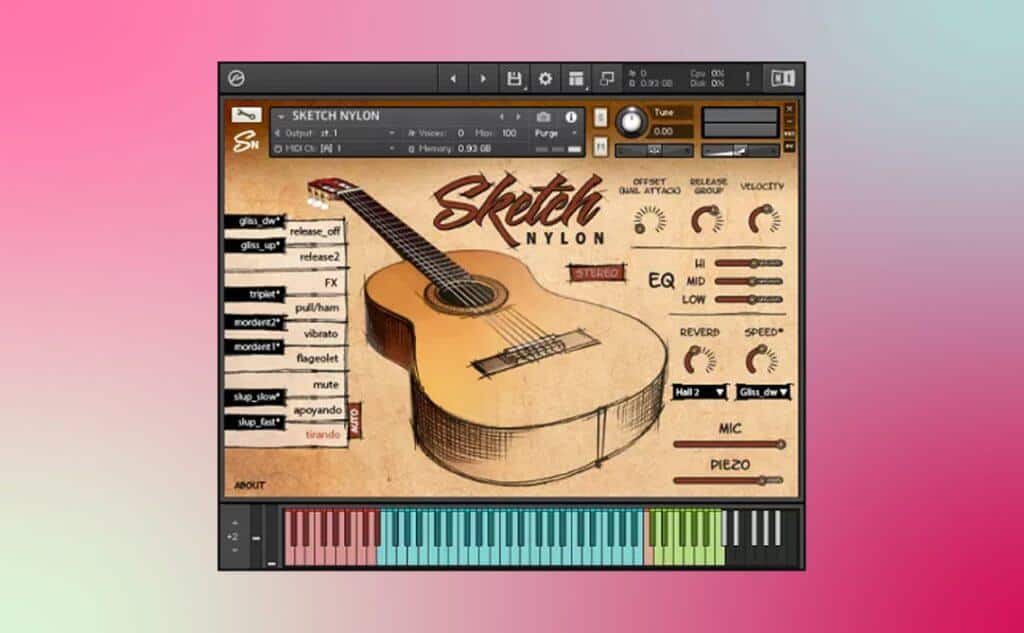Select the vibrato articulation
The width and height of the screenshot is (1024, 633).
pos(320,333)
